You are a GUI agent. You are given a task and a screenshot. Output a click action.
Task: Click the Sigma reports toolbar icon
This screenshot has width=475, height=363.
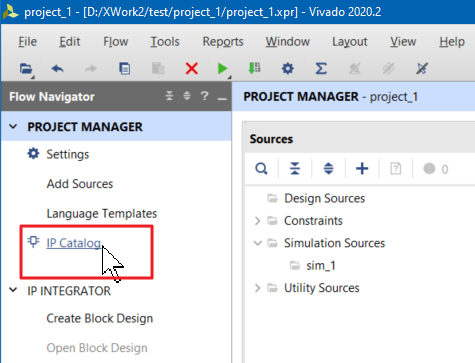[x=321, y=69]
